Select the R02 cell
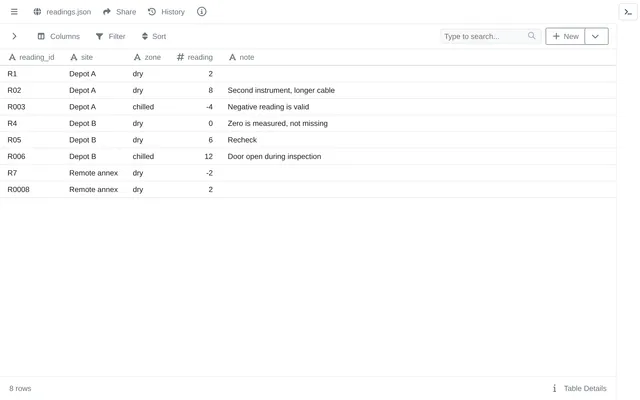 pyautogui.click(x=14, y=90)
